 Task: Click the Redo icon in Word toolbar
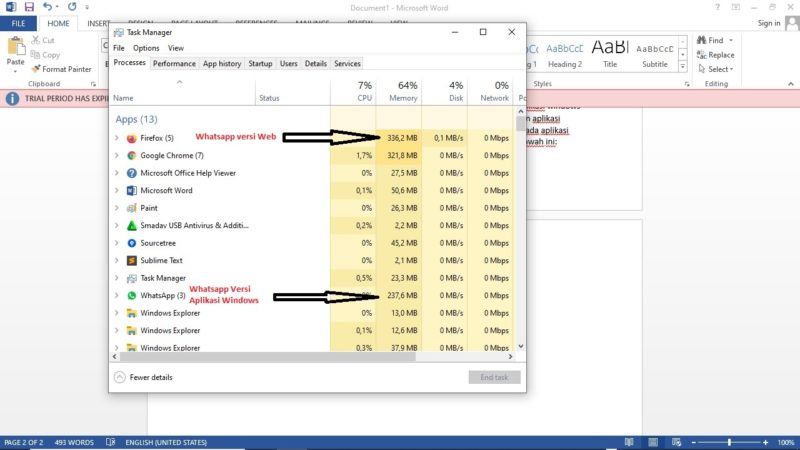(x=72, y=7)
